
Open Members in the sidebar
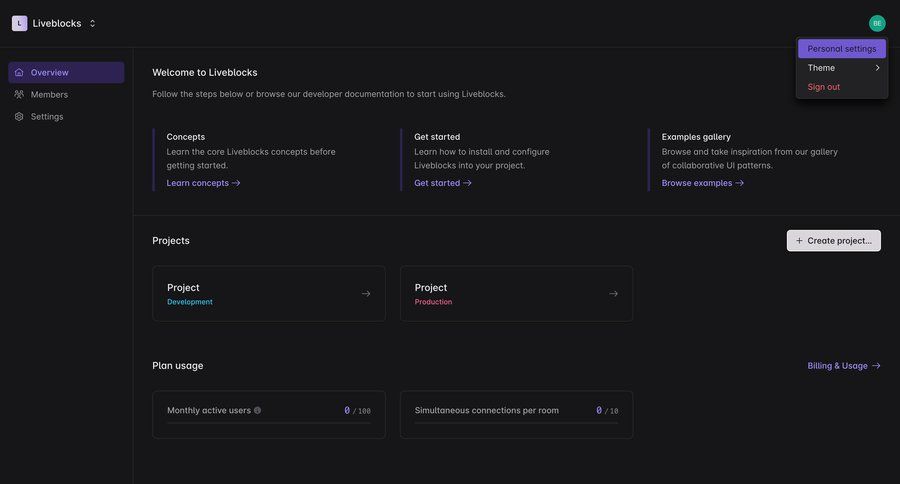click(x=66, y=94)
